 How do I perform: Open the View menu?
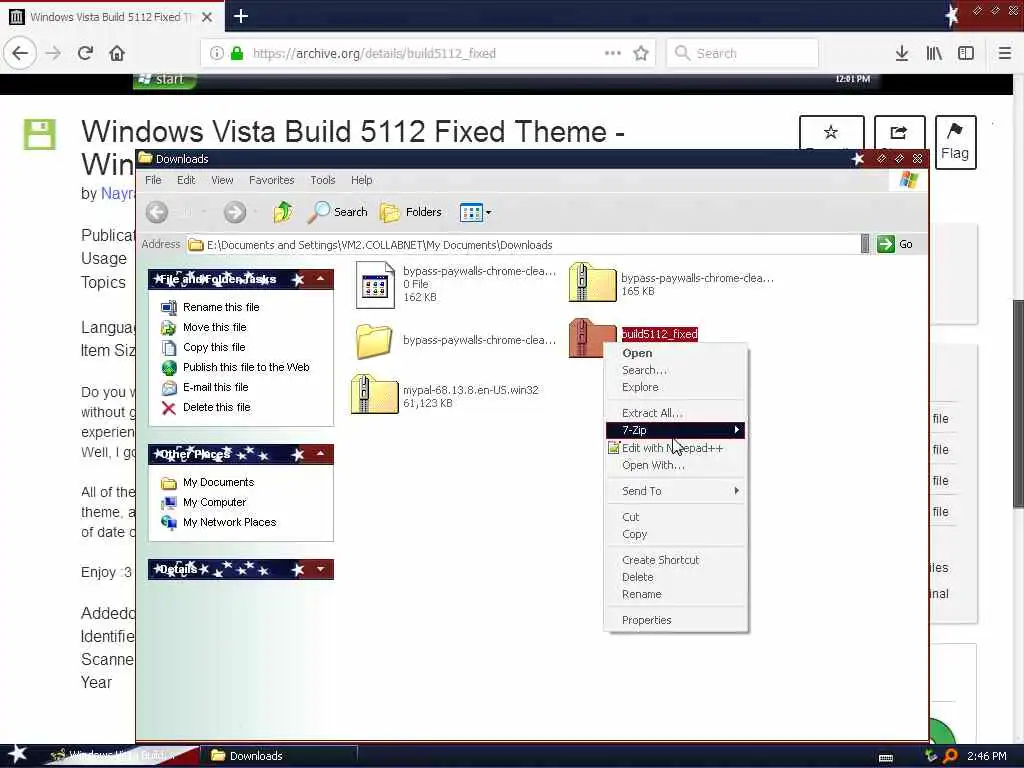[x=222, y=180]
